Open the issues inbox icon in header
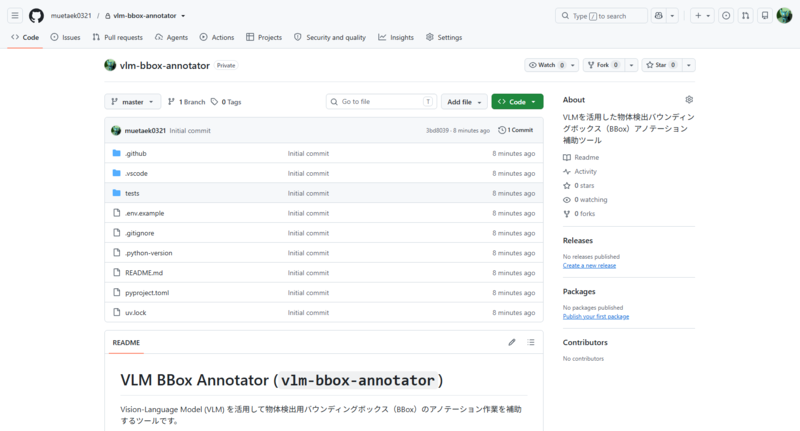This screenshot has width=800, height=431. (x=726, y=16)
